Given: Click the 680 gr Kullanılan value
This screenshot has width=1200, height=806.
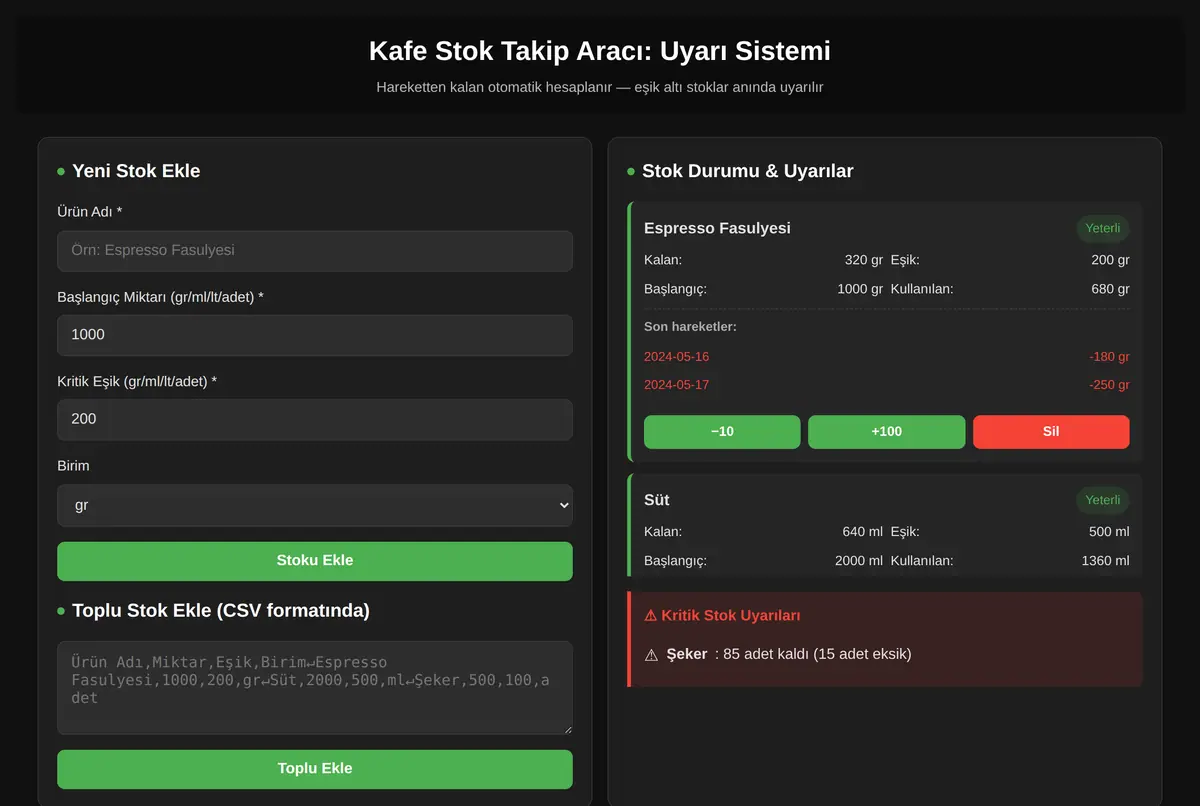Looking at the screenshot, I should click(1110, 289).
